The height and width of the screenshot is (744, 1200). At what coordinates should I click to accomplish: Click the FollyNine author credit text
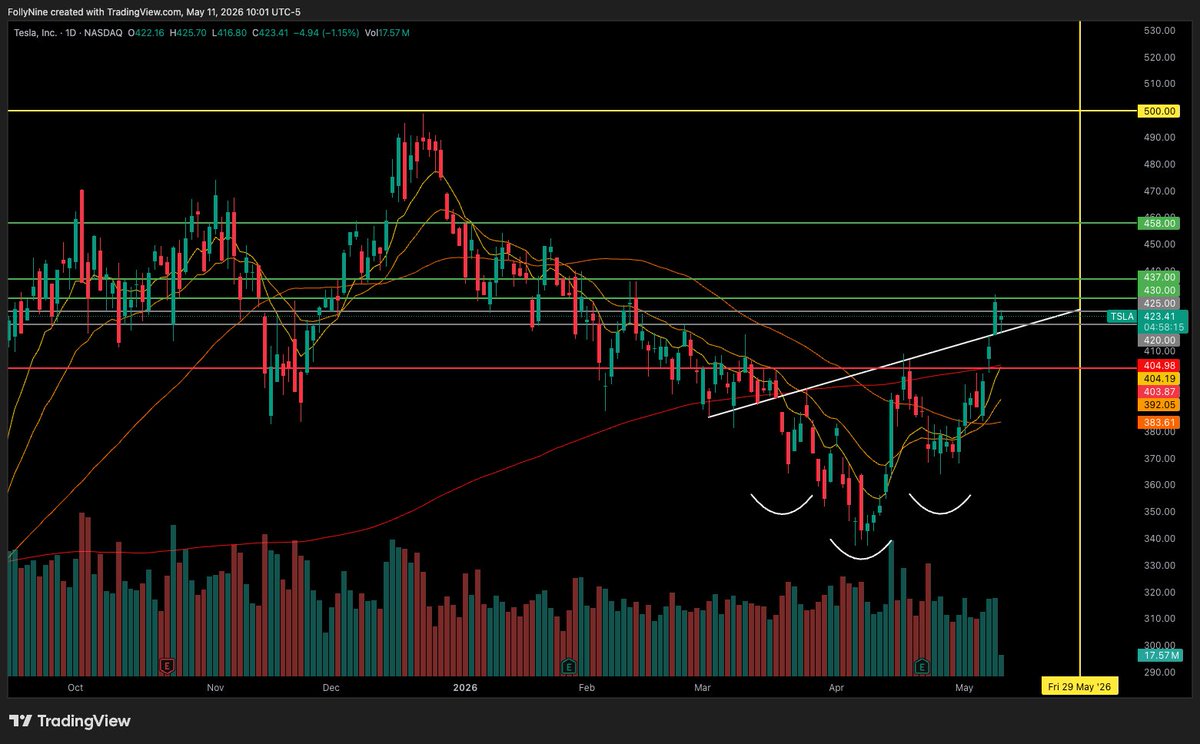point(28,10)
